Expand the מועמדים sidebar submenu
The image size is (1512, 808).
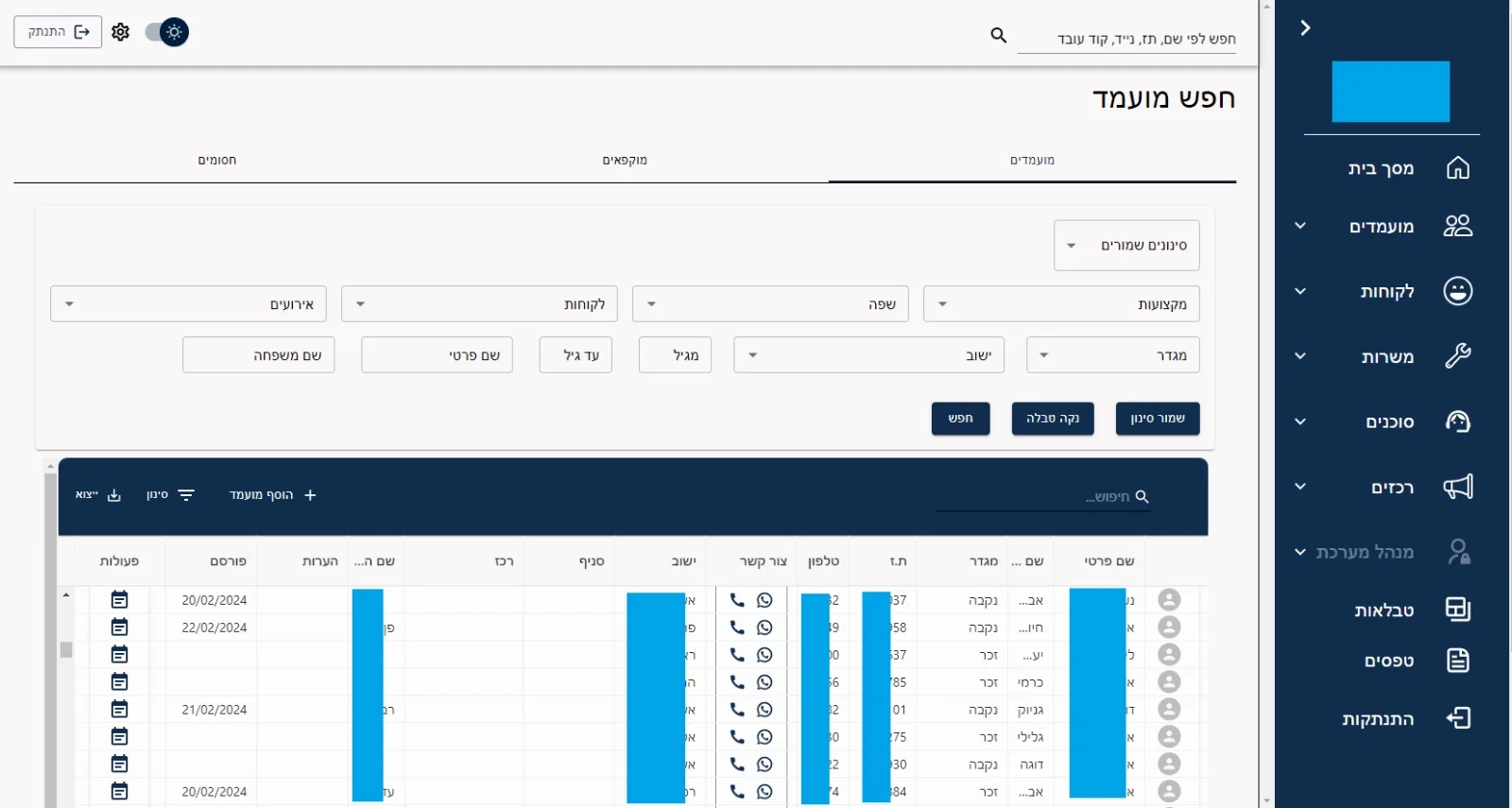point(1300,226)
